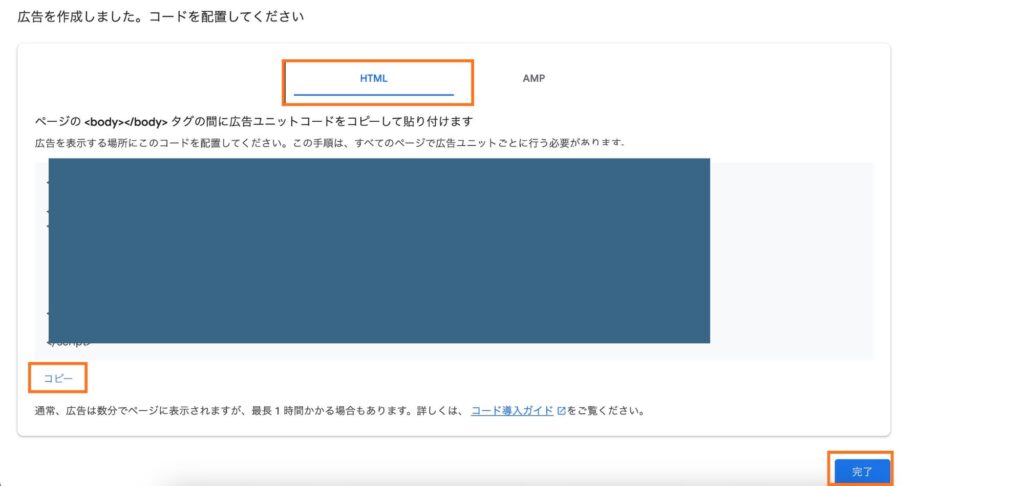Image resolution: width=1024 pixels, height=486 pixels.
Task: Click the をご覧ください text after the link
Action: [606, 410]
